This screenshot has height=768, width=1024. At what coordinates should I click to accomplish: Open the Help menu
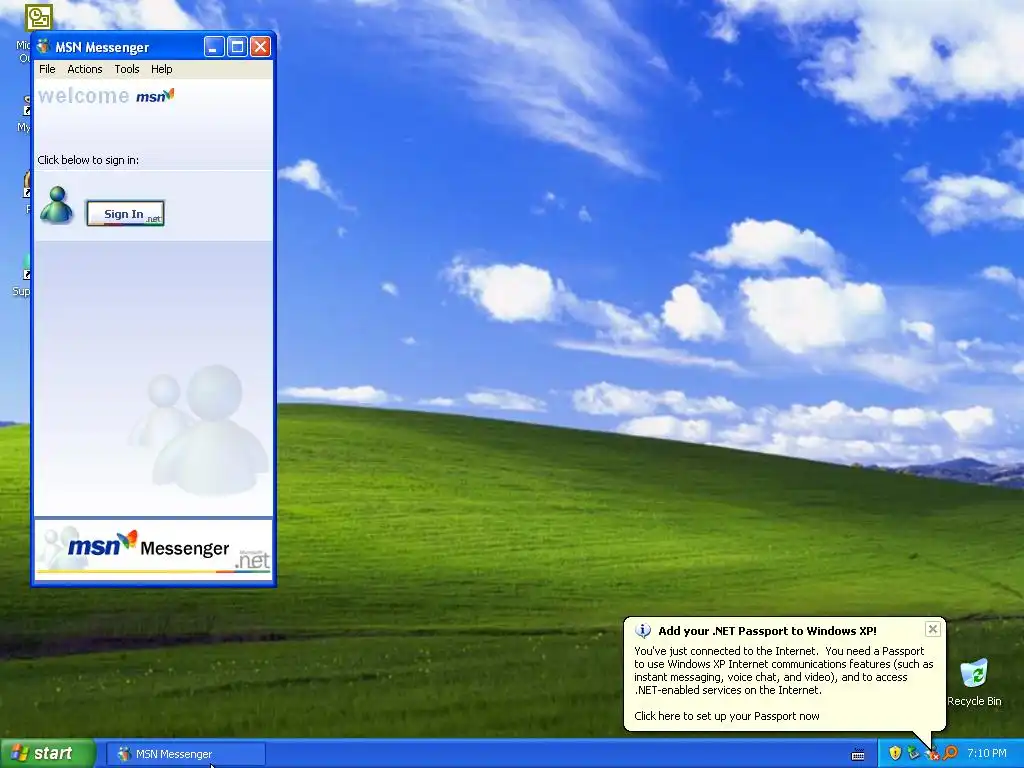161,69
